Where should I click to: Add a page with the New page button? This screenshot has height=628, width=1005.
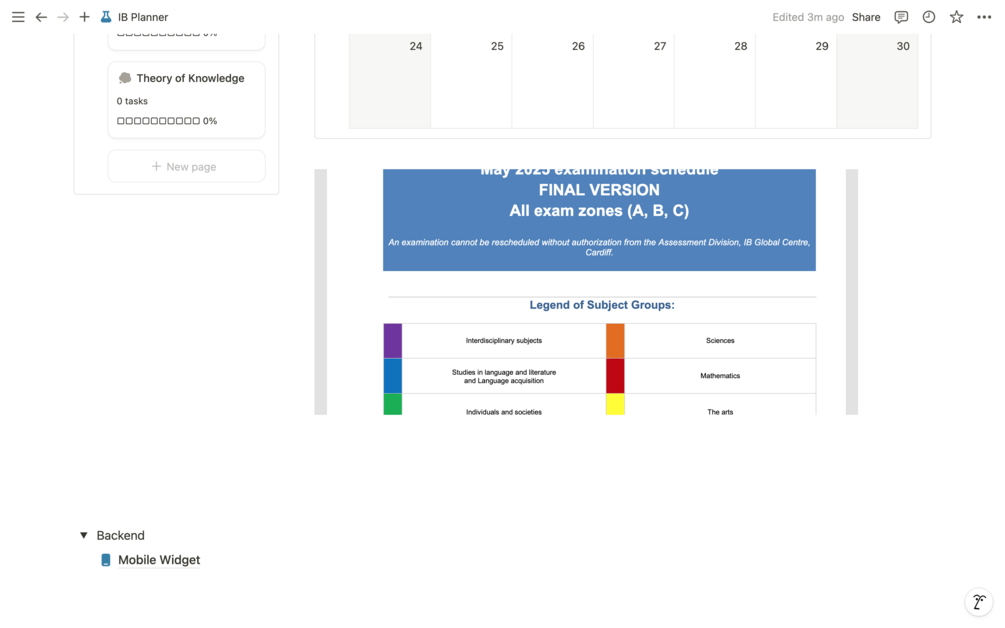[x=186, y=165]
